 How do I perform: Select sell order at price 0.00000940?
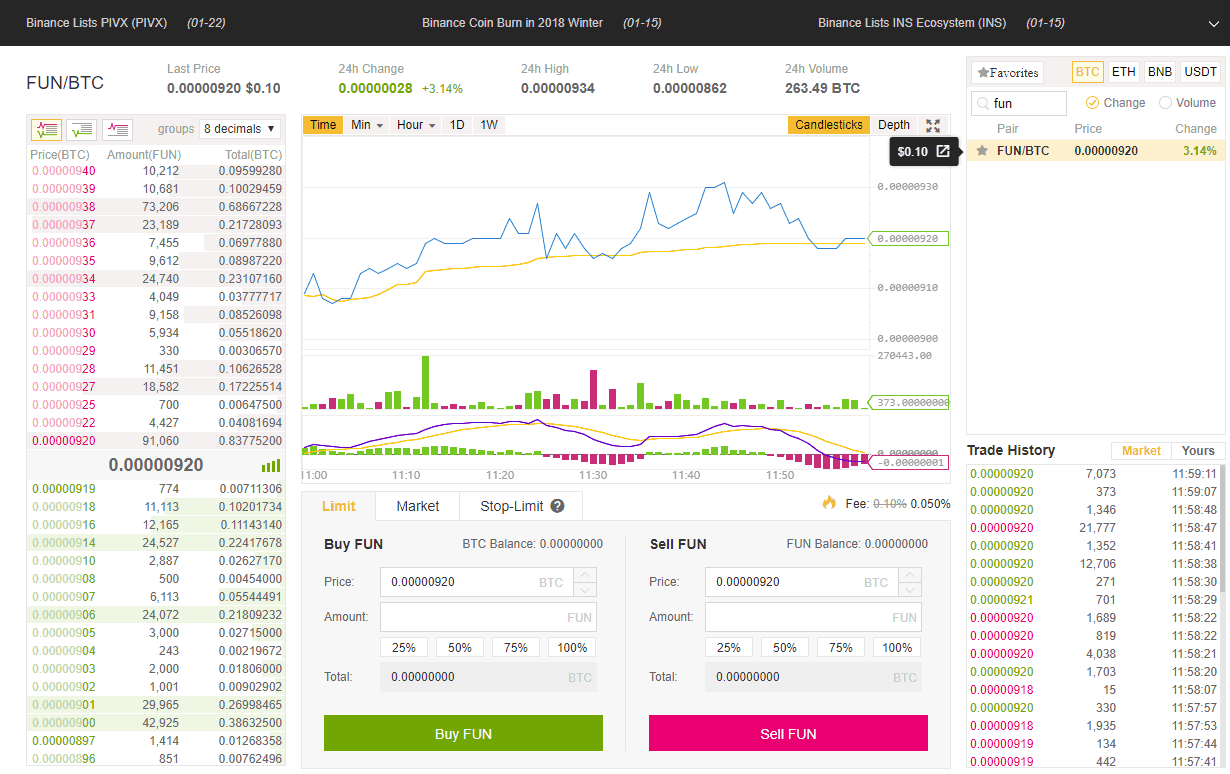click(156, 171)
